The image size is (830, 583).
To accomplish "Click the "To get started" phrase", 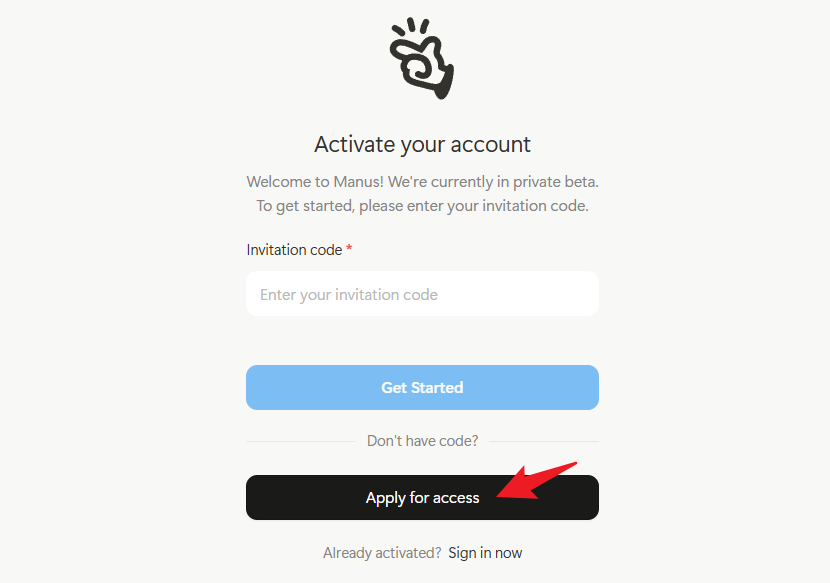I will pos(305,205).
